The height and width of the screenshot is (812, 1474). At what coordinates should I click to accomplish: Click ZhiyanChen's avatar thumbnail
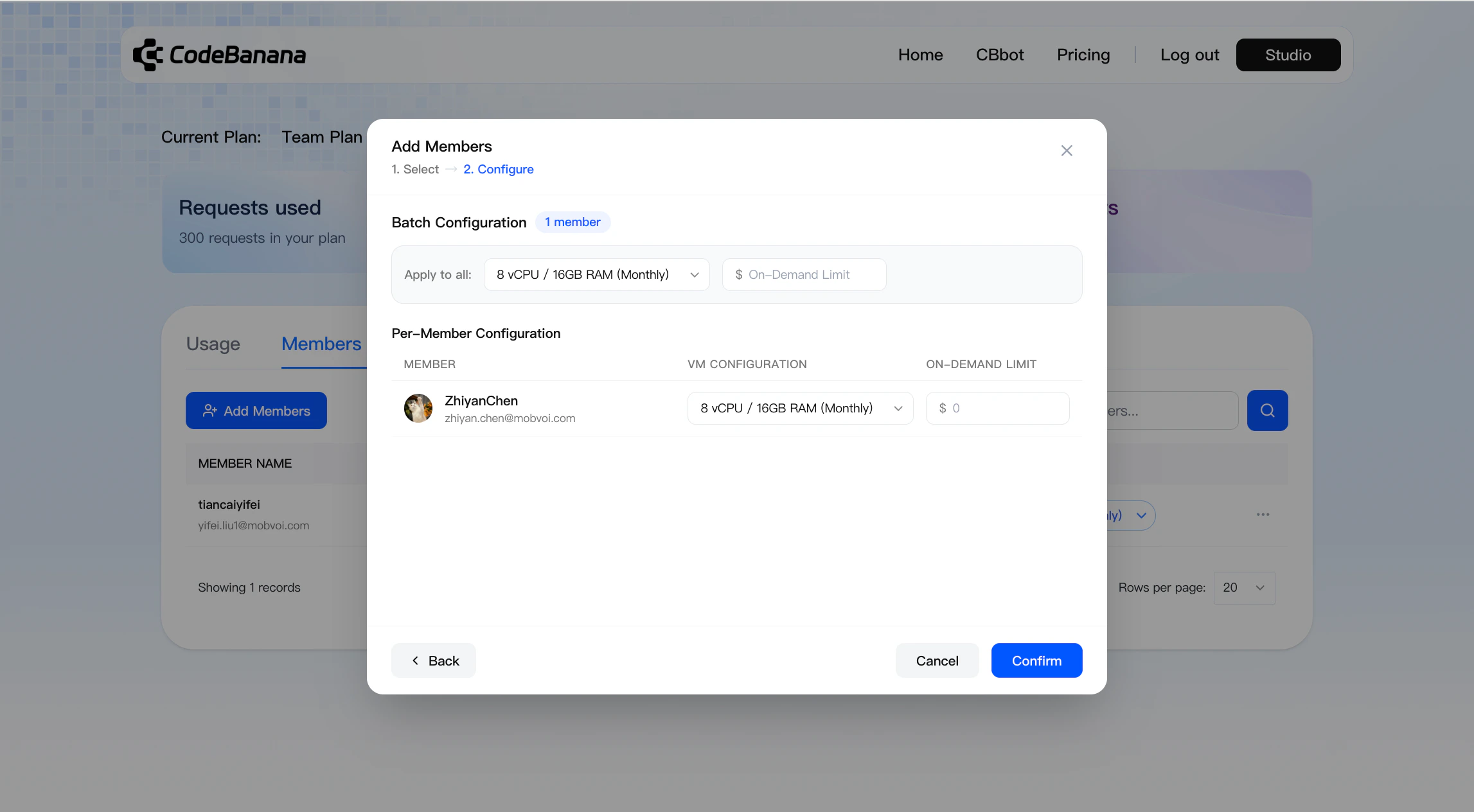(418, 408)
